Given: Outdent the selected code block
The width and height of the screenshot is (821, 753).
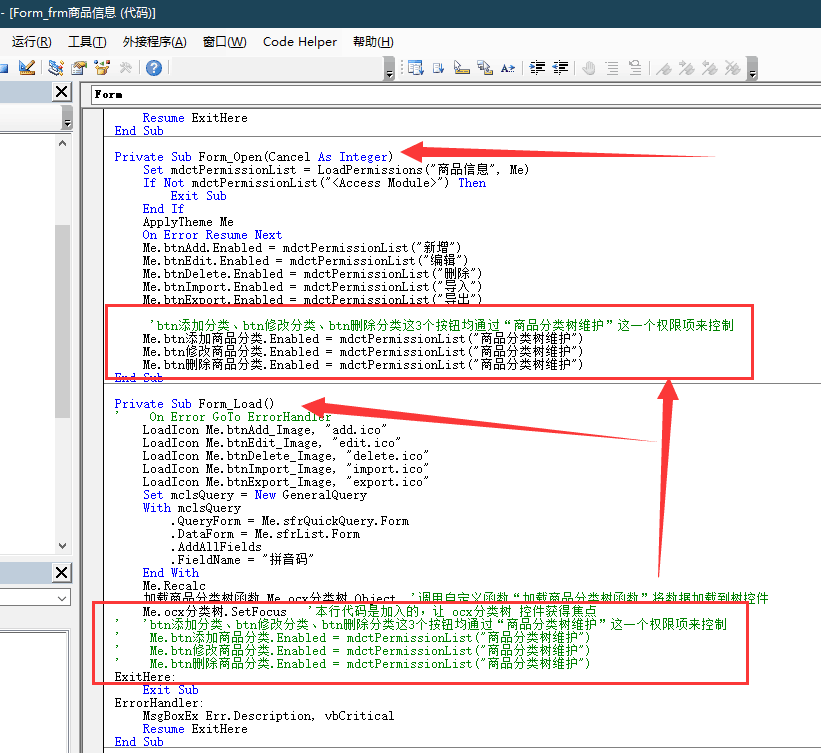Looking at the screenshot, I should pos(560,68).
